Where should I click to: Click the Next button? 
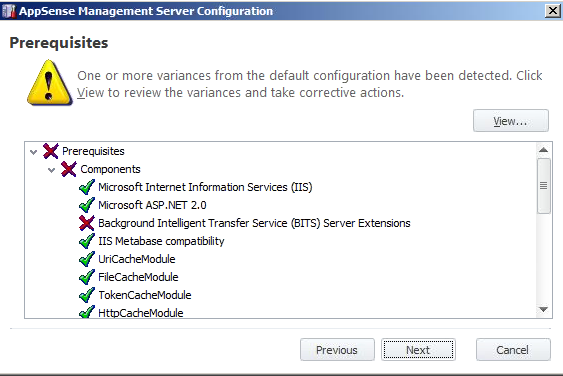[418, 349]
